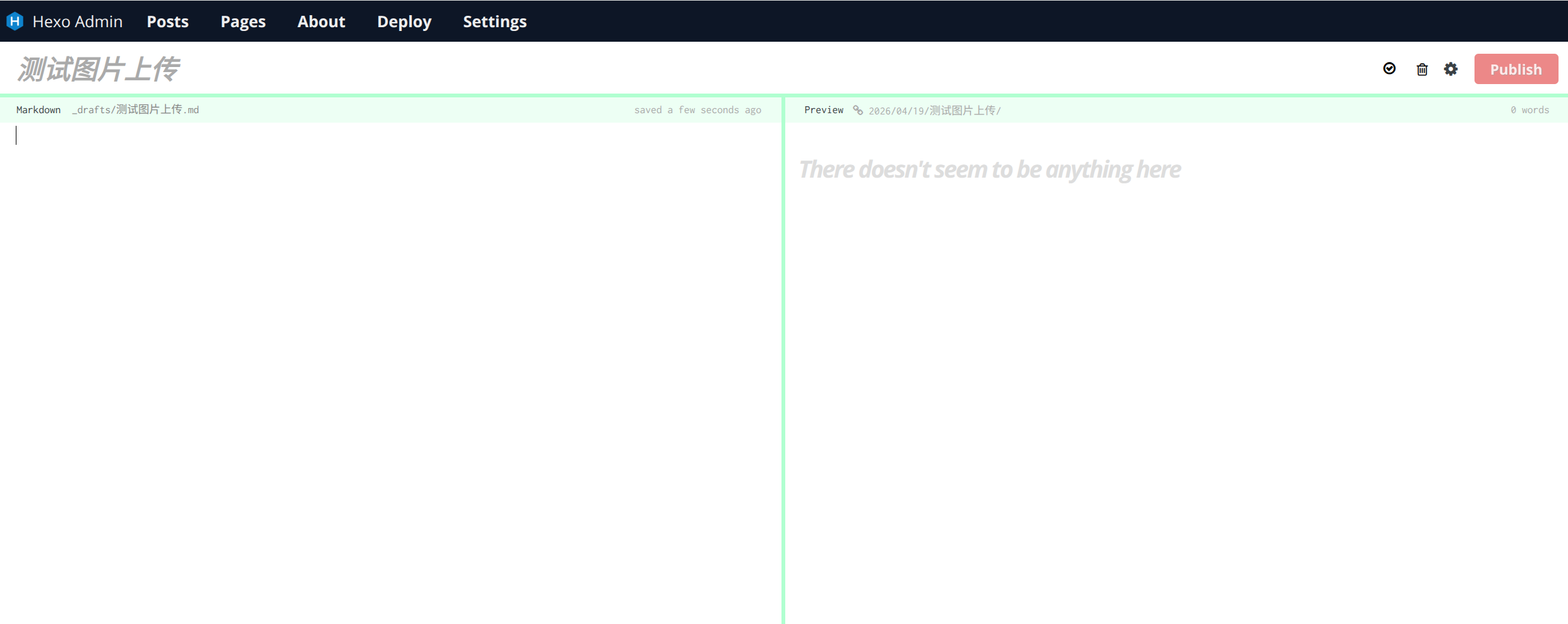This screenshot has height=624, width=1568.
Task: Select the Markdown pane label
Action: point(39,109)
